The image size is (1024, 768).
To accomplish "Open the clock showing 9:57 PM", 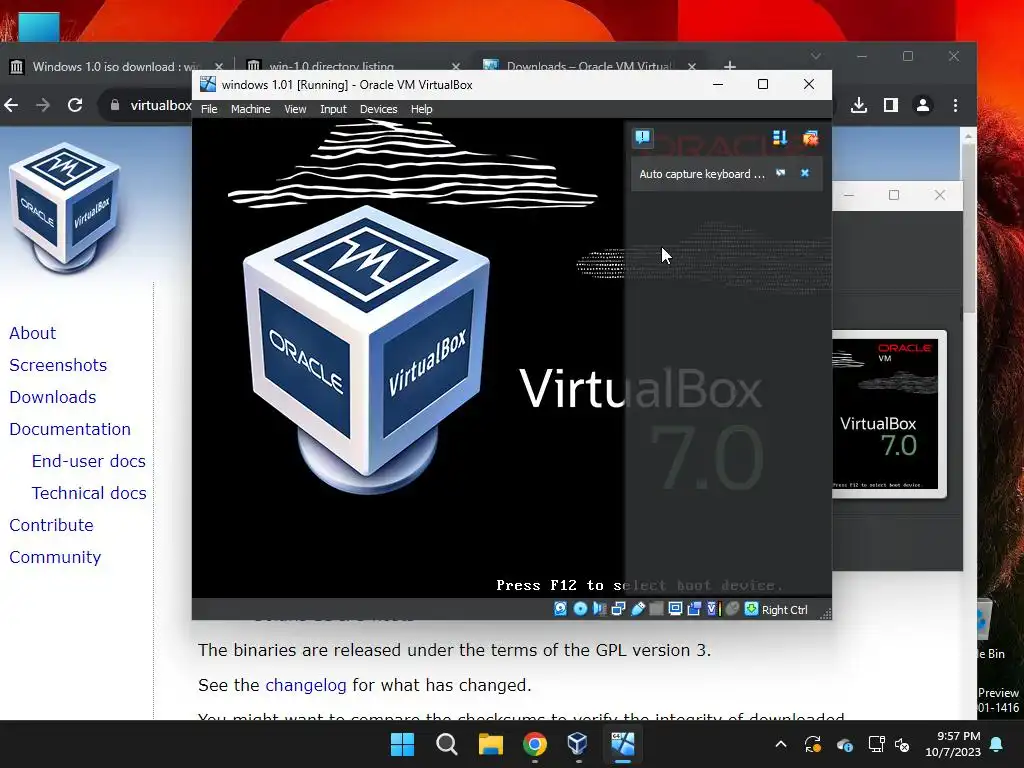I will [x=953, y=744].
